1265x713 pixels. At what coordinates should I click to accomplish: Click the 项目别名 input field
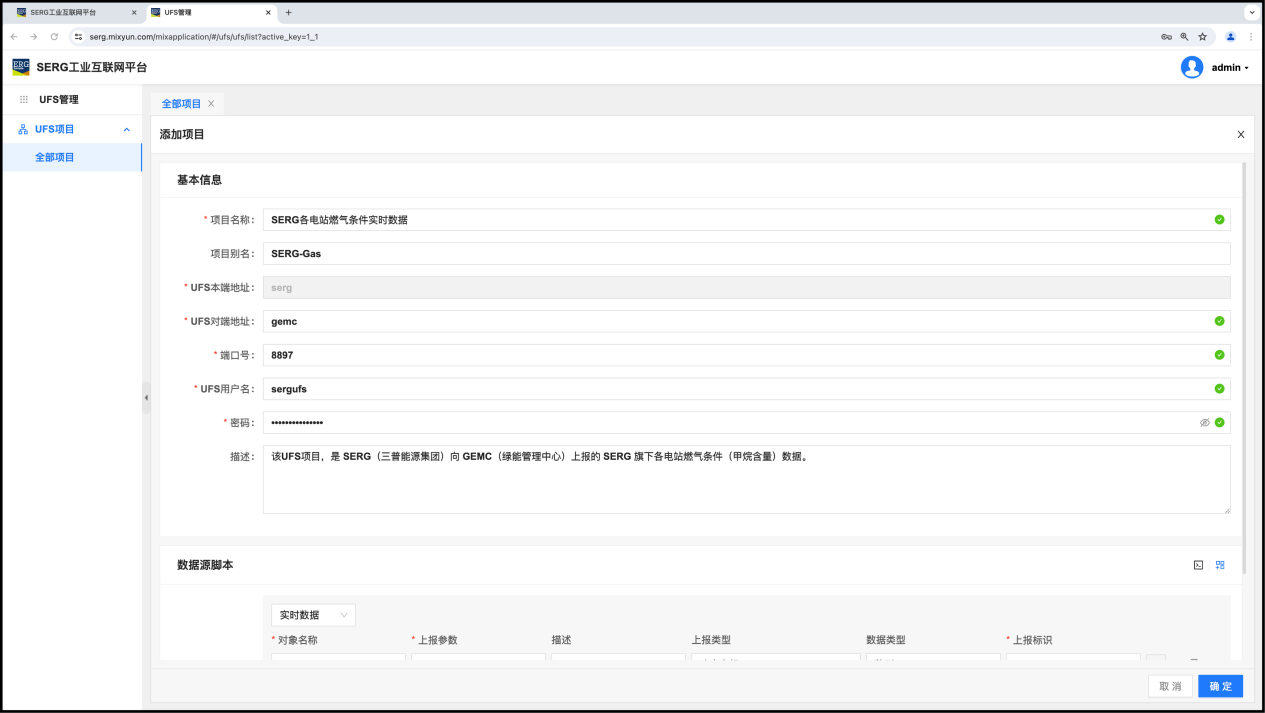[745, 254]
